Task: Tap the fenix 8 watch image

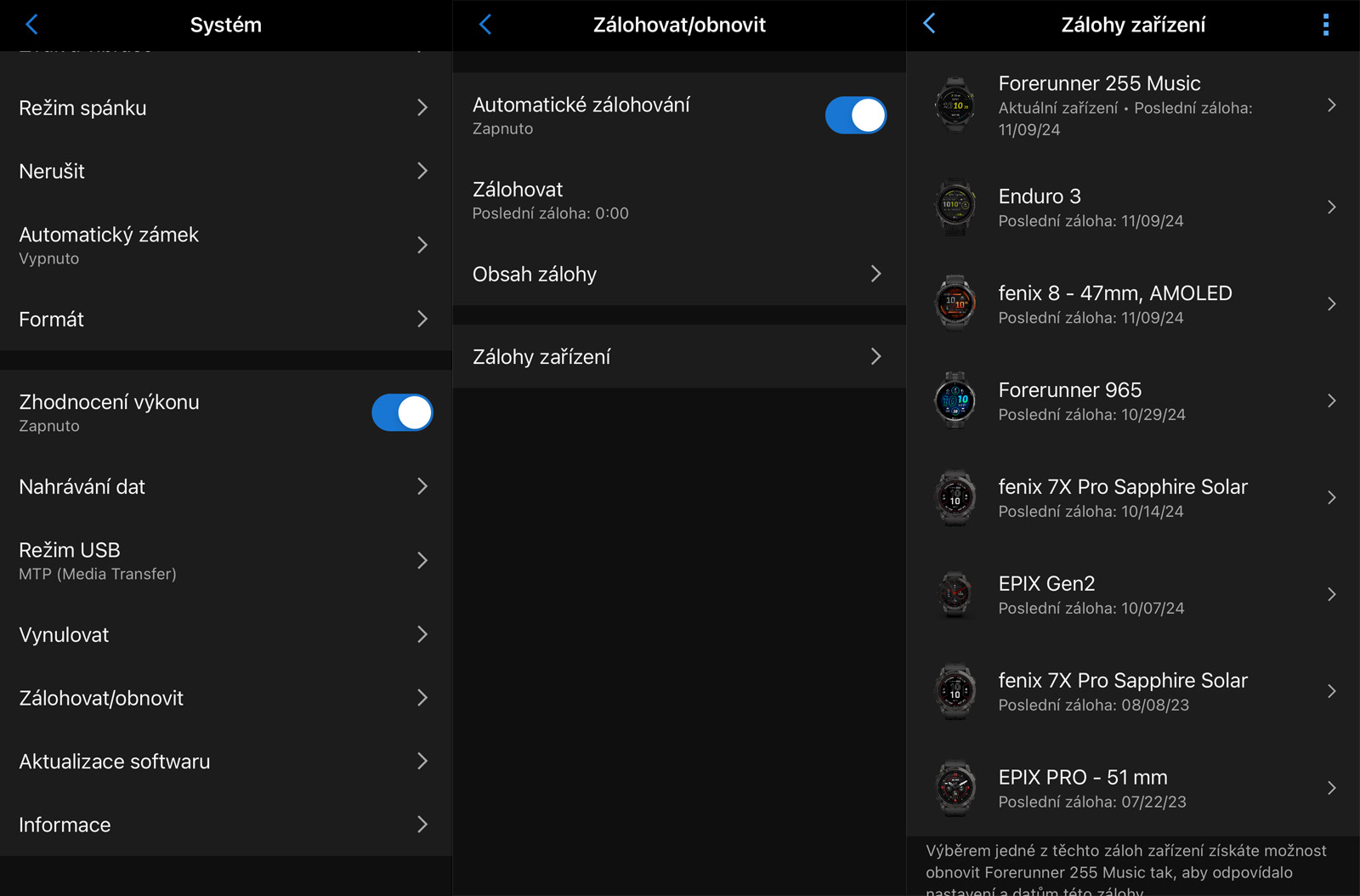Action: pyautogui.click(x=955, y=303)
